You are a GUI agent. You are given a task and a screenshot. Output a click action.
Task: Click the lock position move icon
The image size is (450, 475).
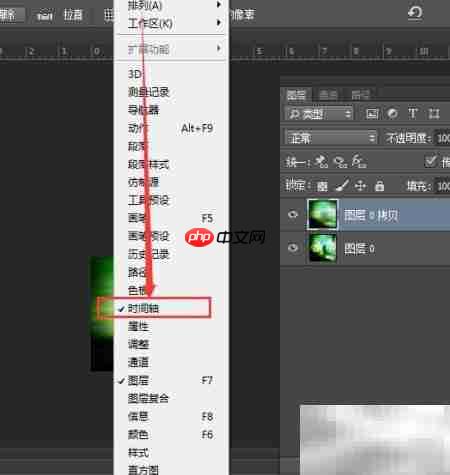(360, 186)
